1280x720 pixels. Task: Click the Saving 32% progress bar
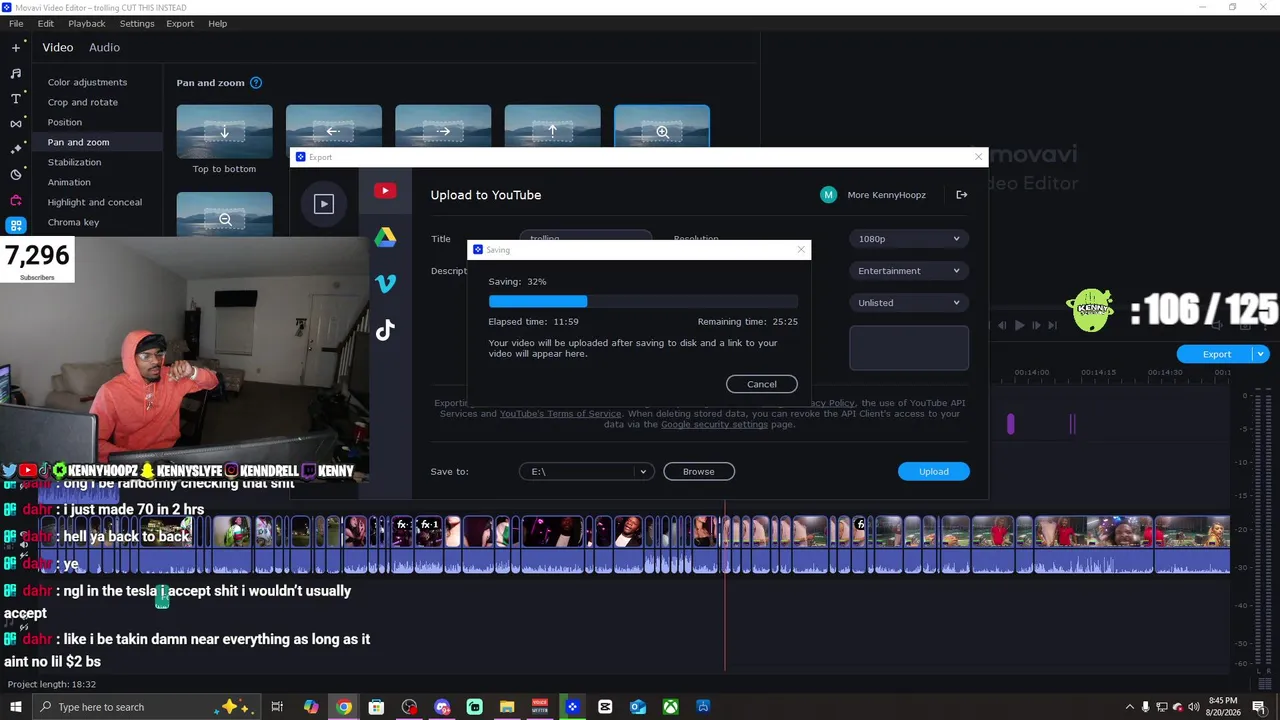point(643,301)
